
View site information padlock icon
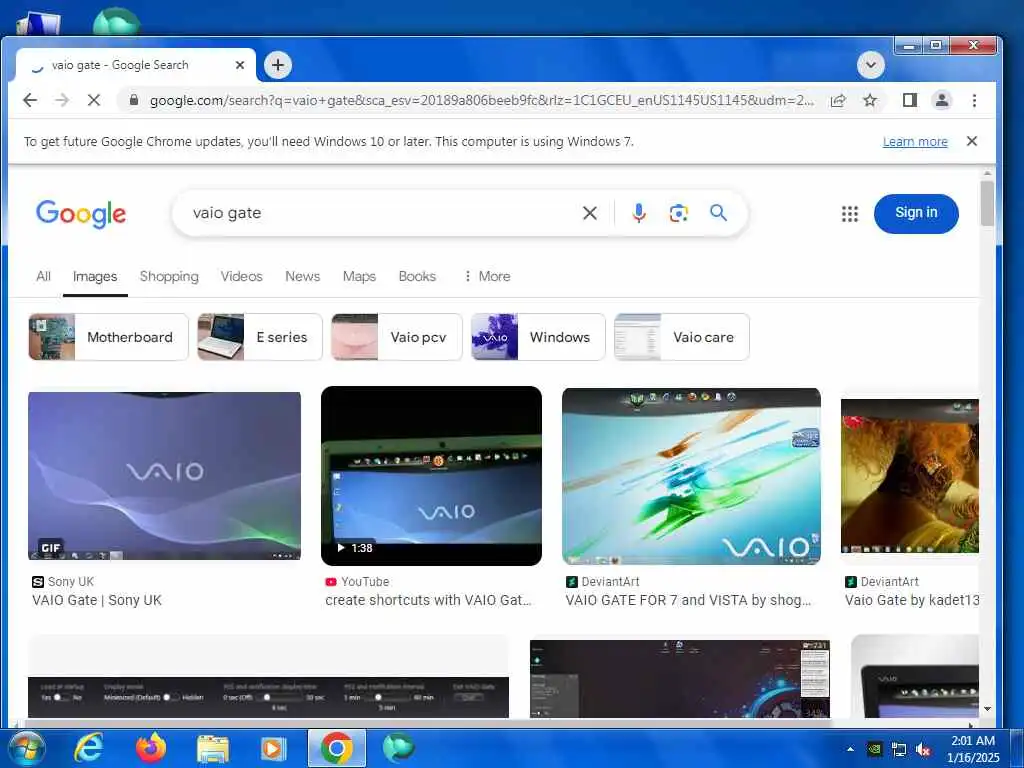pyautogui.click(x=134, y=100)
